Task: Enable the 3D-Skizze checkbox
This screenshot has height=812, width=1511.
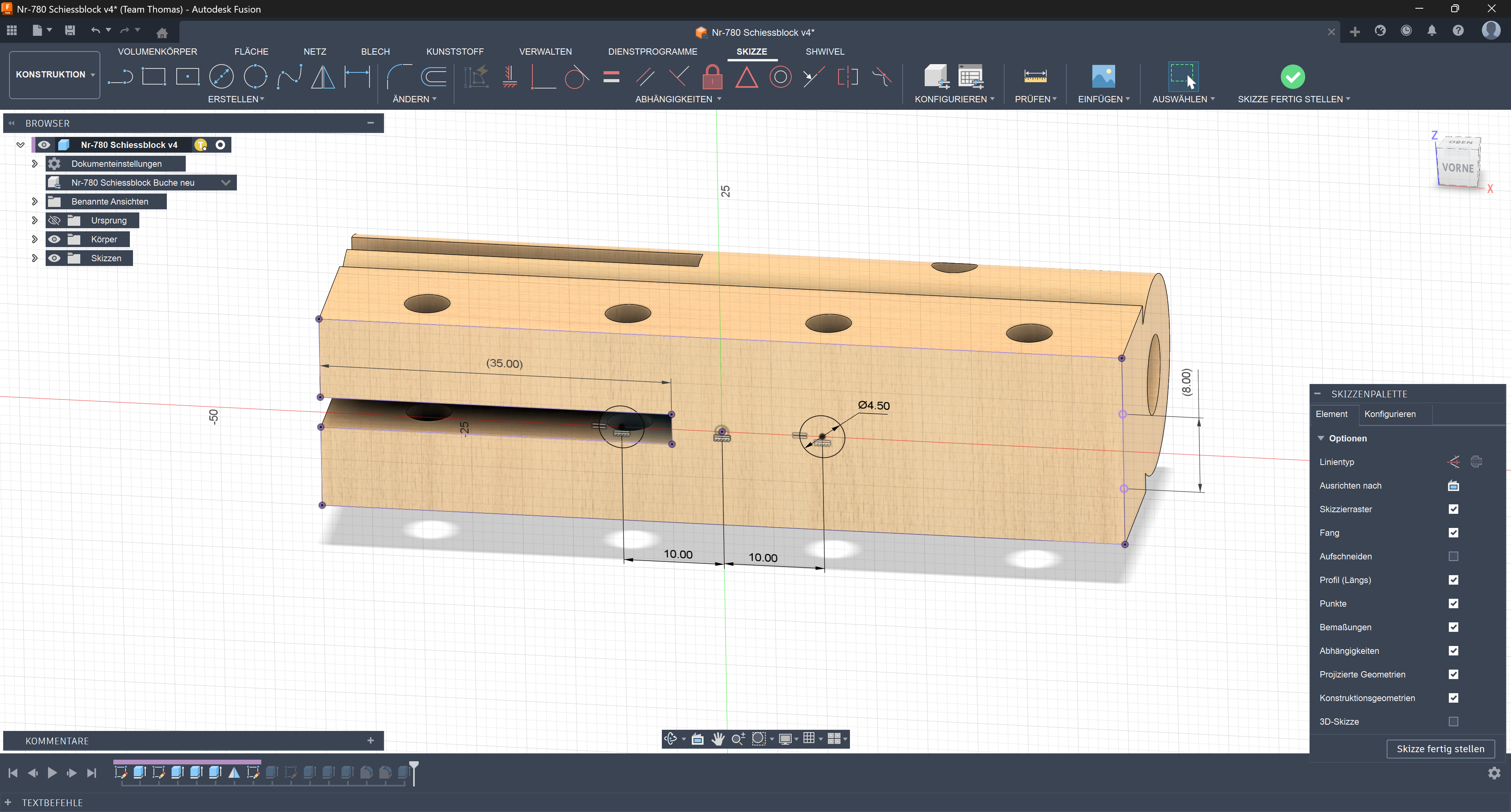Action: coord(1453,722)
